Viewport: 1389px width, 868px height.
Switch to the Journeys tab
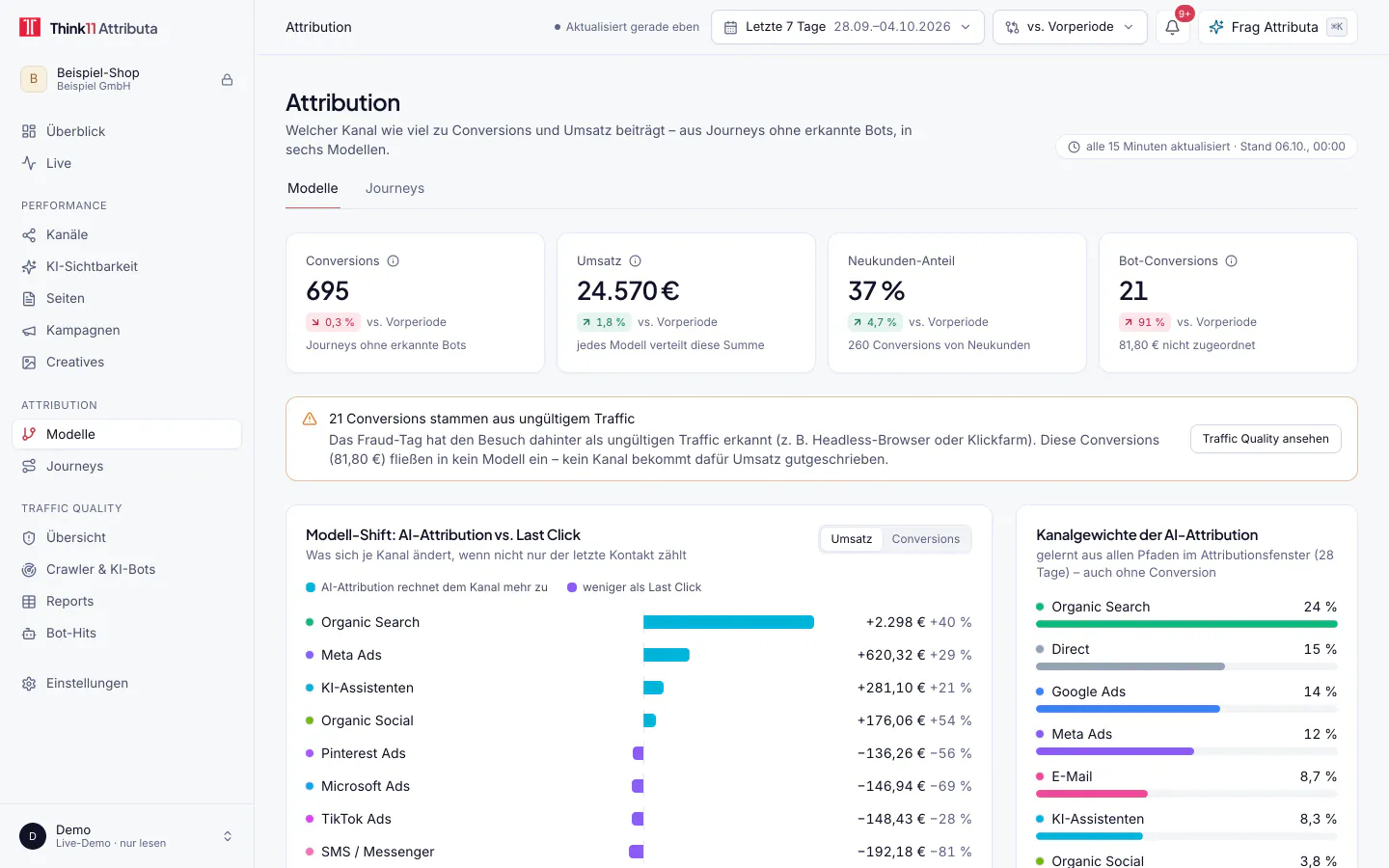click(x=395, y=188)
